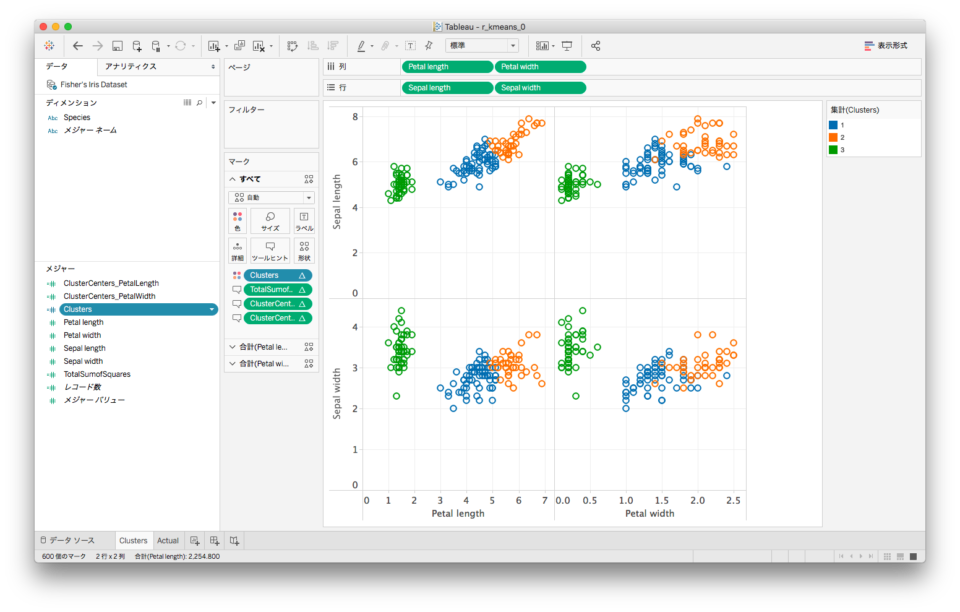
Task: Open 表示形式 (Show Me) panel
Action: (888, 45)
